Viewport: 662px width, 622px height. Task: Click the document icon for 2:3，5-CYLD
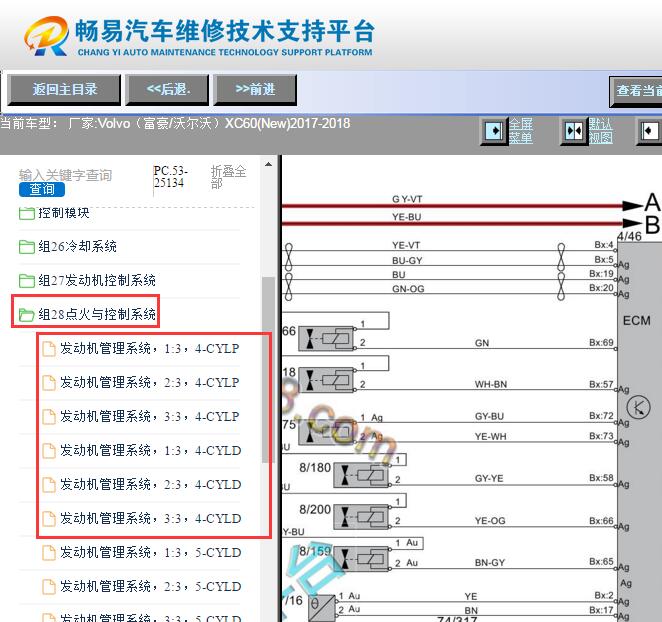[x=49, y=587]
